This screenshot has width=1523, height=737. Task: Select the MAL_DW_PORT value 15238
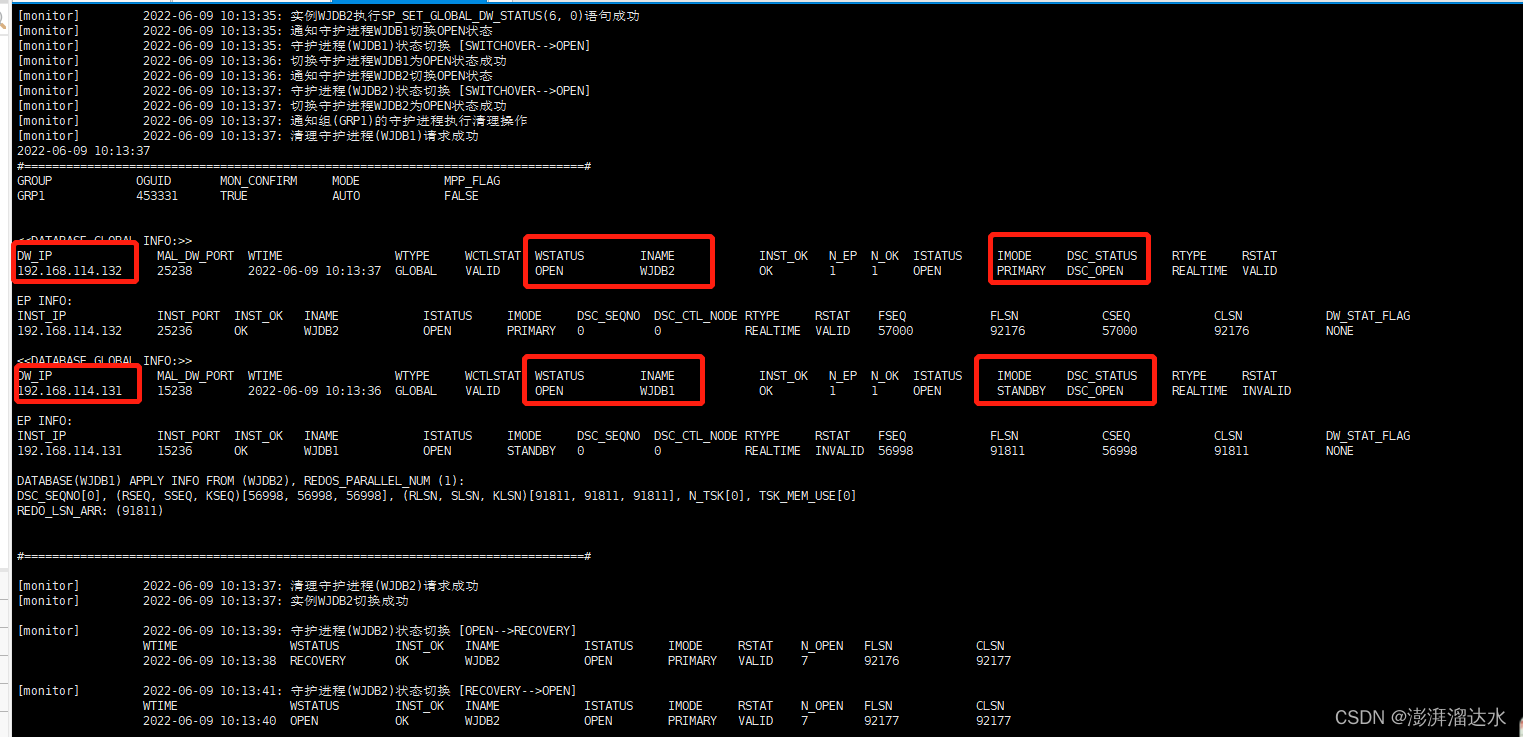[174, 391]
